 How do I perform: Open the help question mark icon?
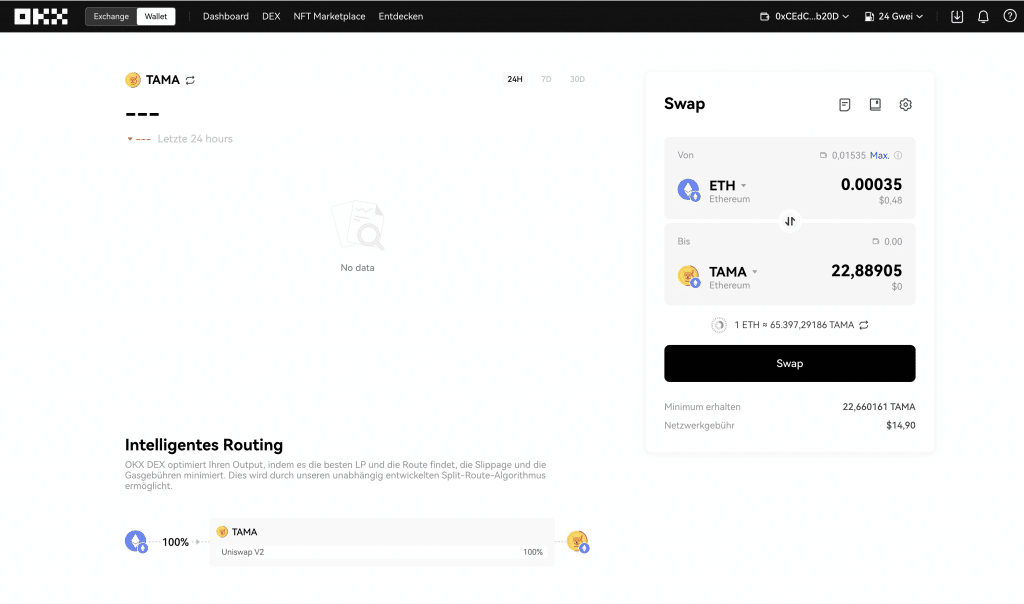tap(1009, 16)
